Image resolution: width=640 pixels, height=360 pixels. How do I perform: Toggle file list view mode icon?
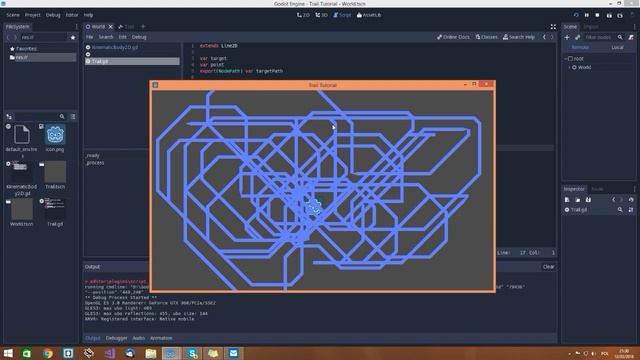73,117
